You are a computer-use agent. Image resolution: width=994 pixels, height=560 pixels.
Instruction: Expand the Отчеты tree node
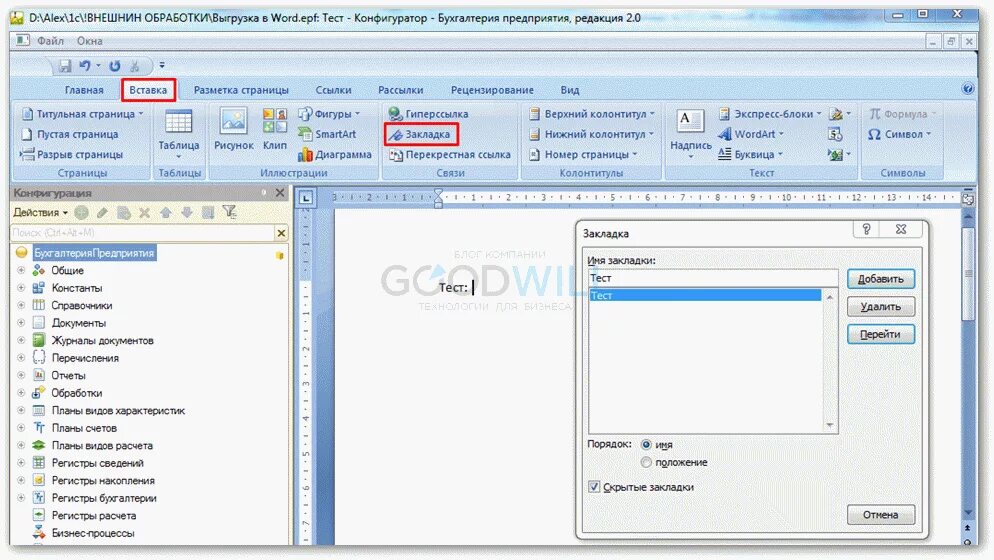point(21,375)
